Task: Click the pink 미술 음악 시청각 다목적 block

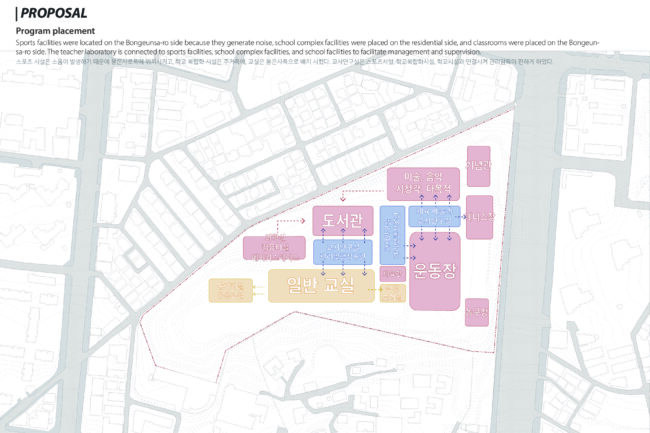Action: 424,183
